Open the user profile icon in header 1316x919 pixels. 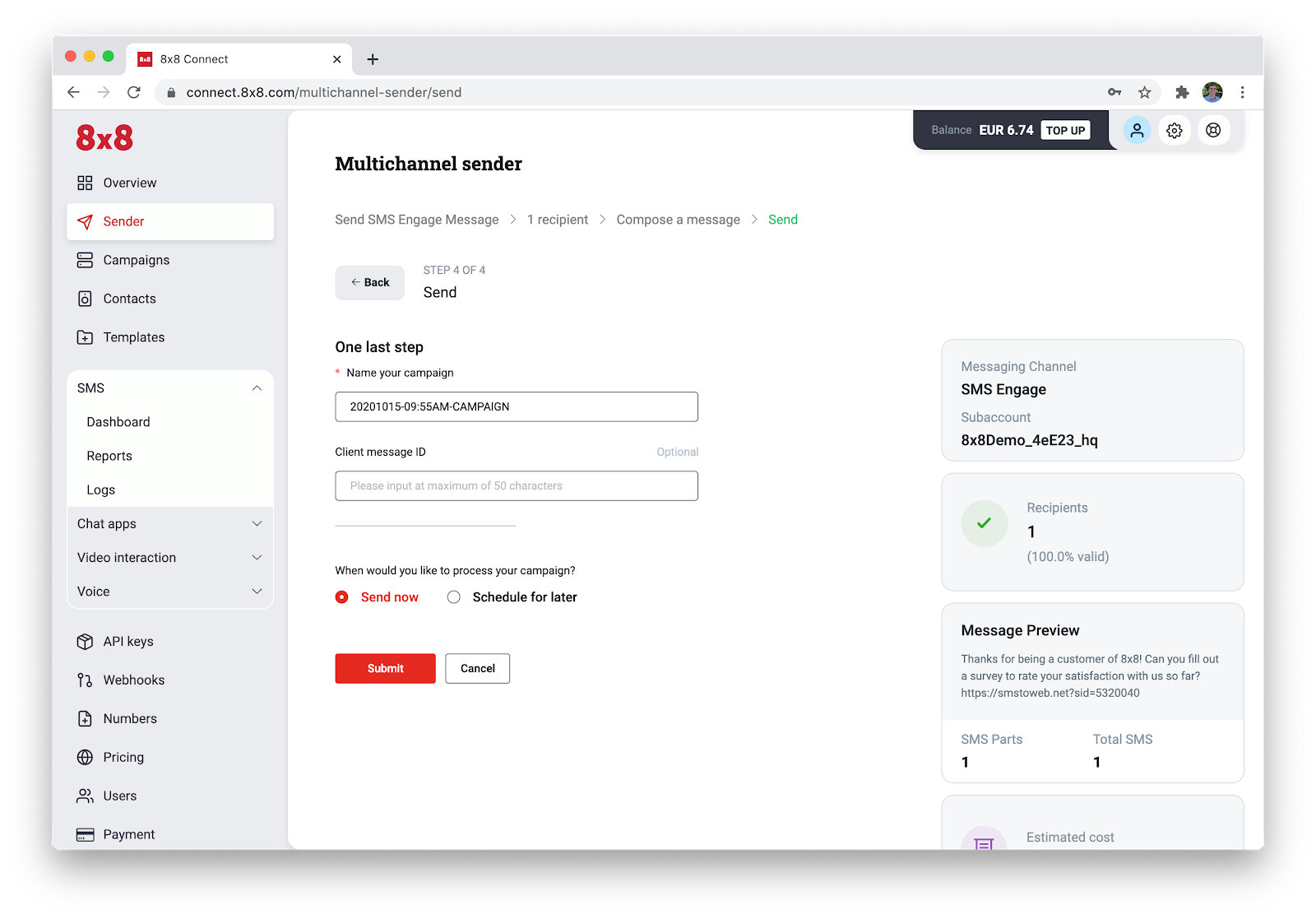(x=1137, y=130)
